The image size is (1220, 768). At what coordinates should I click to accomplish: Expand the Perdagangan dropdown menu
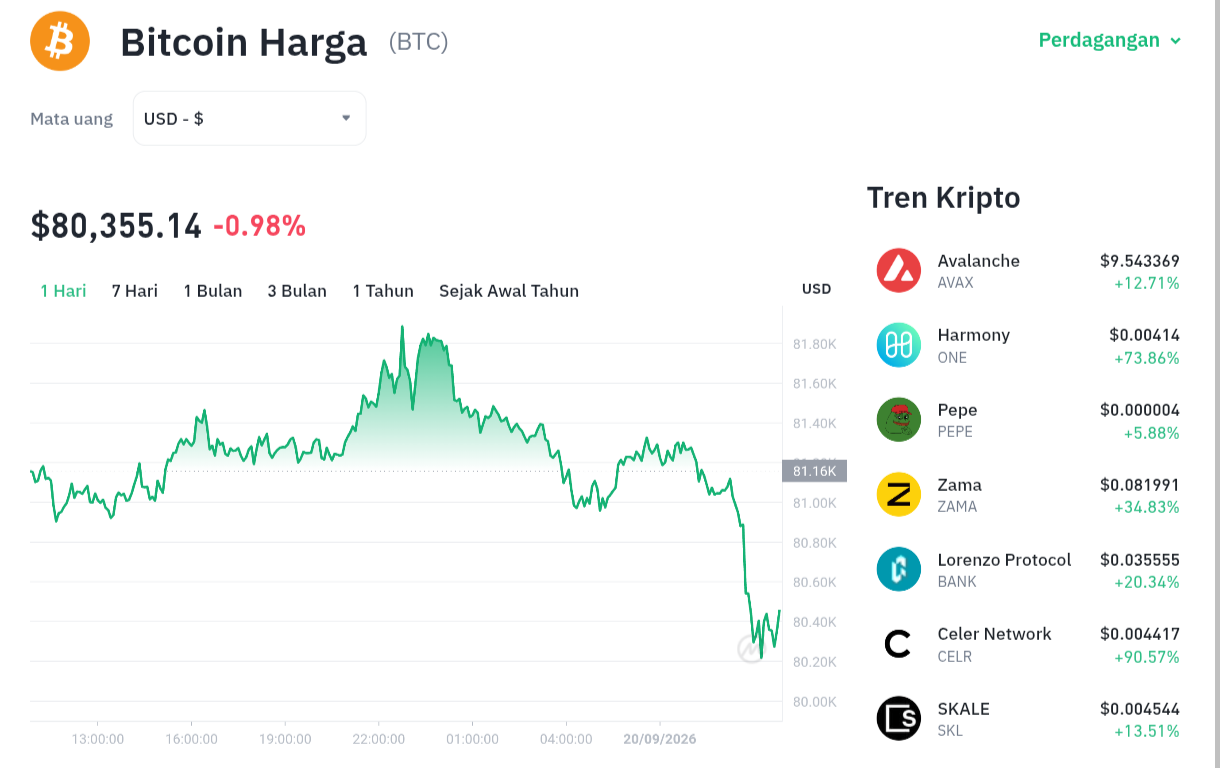1110,40
